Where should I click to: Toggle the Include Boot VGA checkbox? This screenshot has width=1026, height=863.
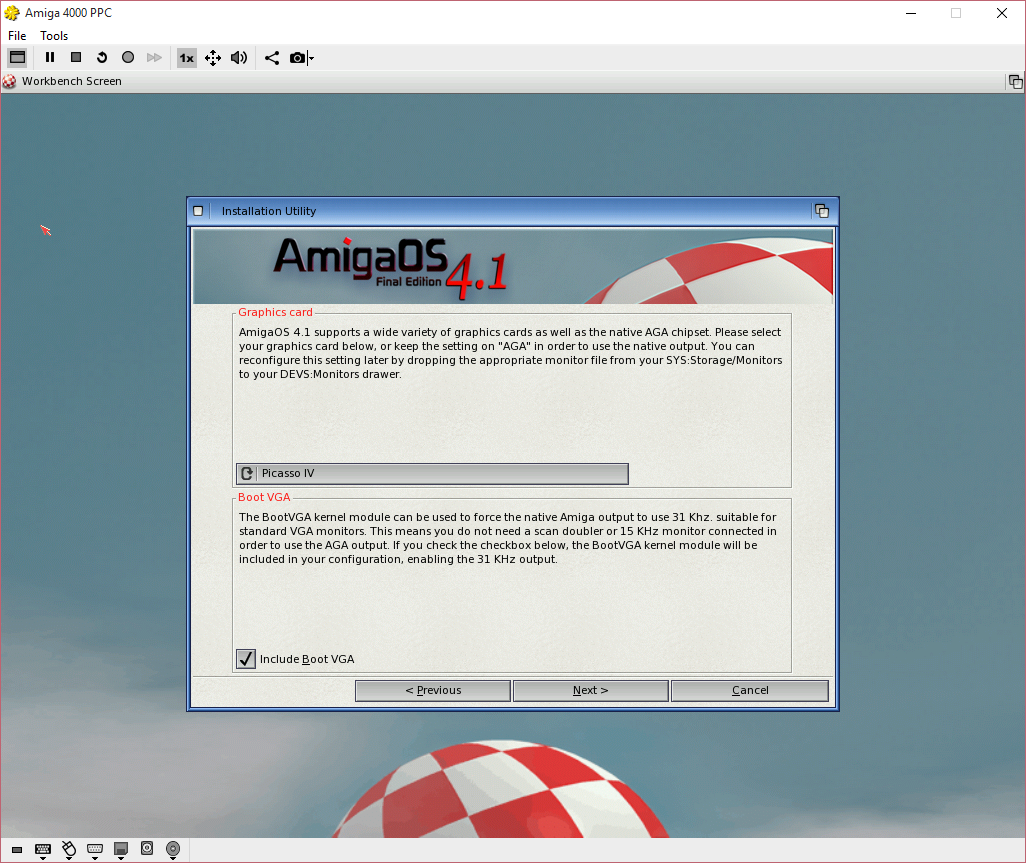246,659
